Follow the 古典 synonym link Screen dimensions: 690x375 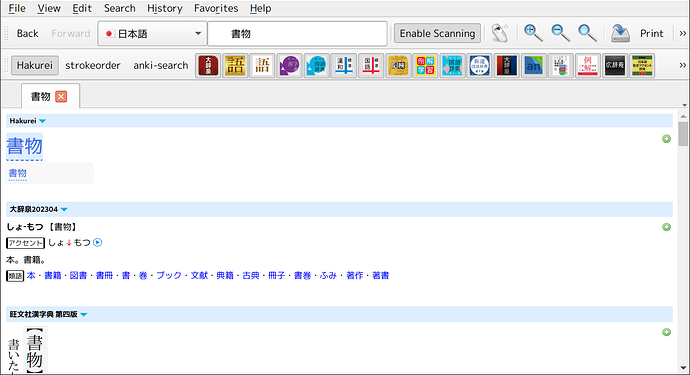251,276
